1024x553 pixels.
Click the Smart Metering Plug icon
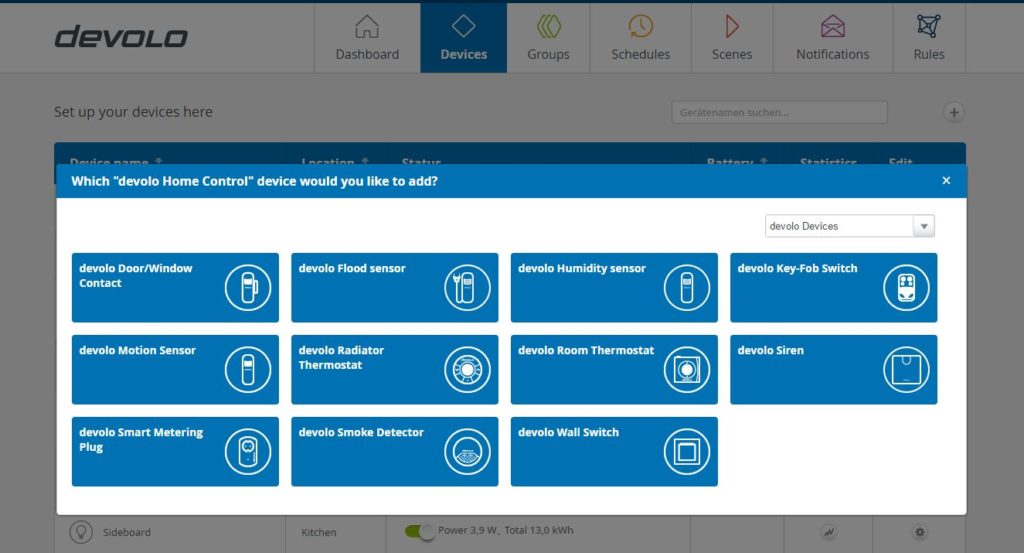coord(248,451)
